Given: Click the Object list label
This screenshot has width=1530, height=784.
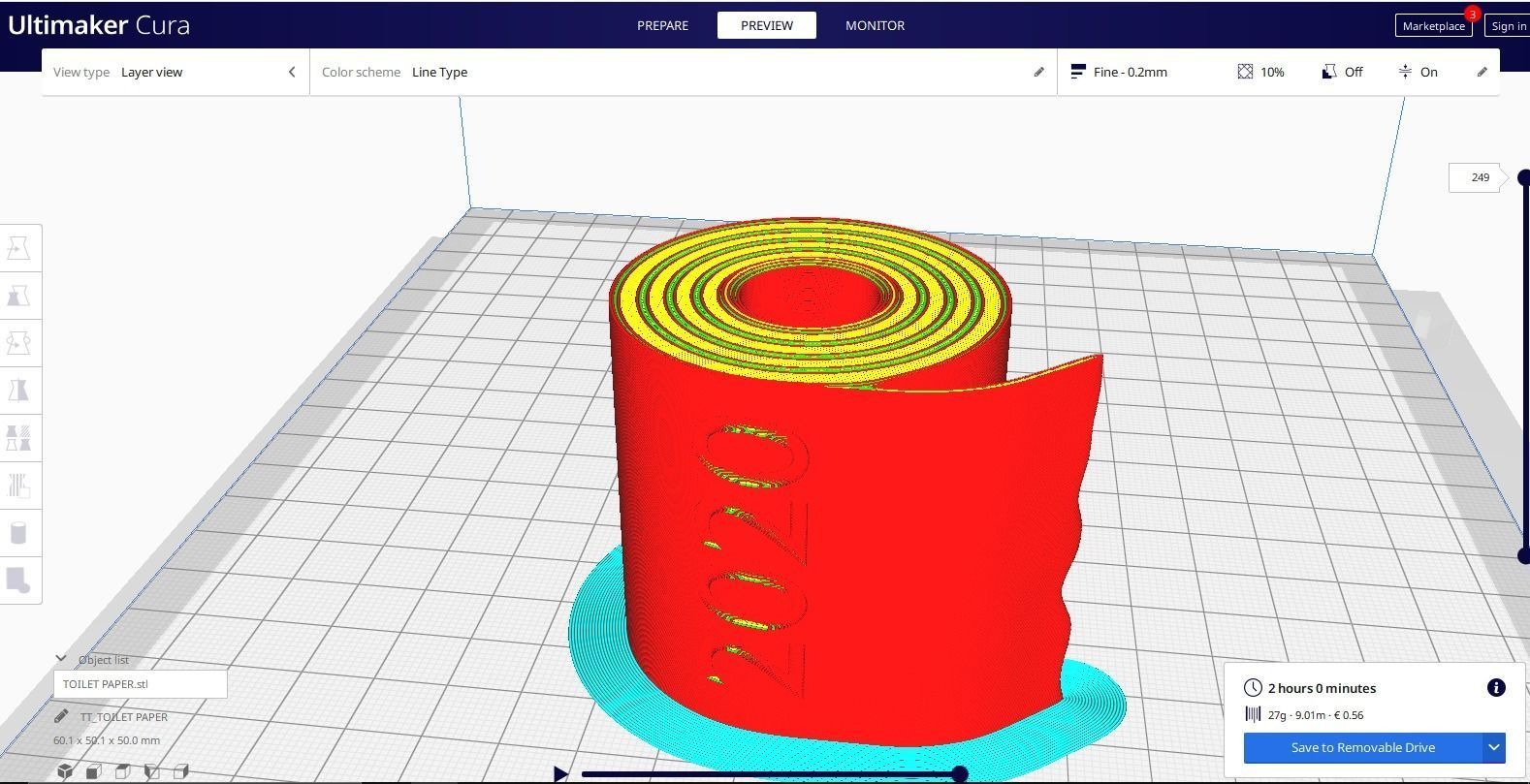Looking at the screenshot, I should tap(104, 659).
